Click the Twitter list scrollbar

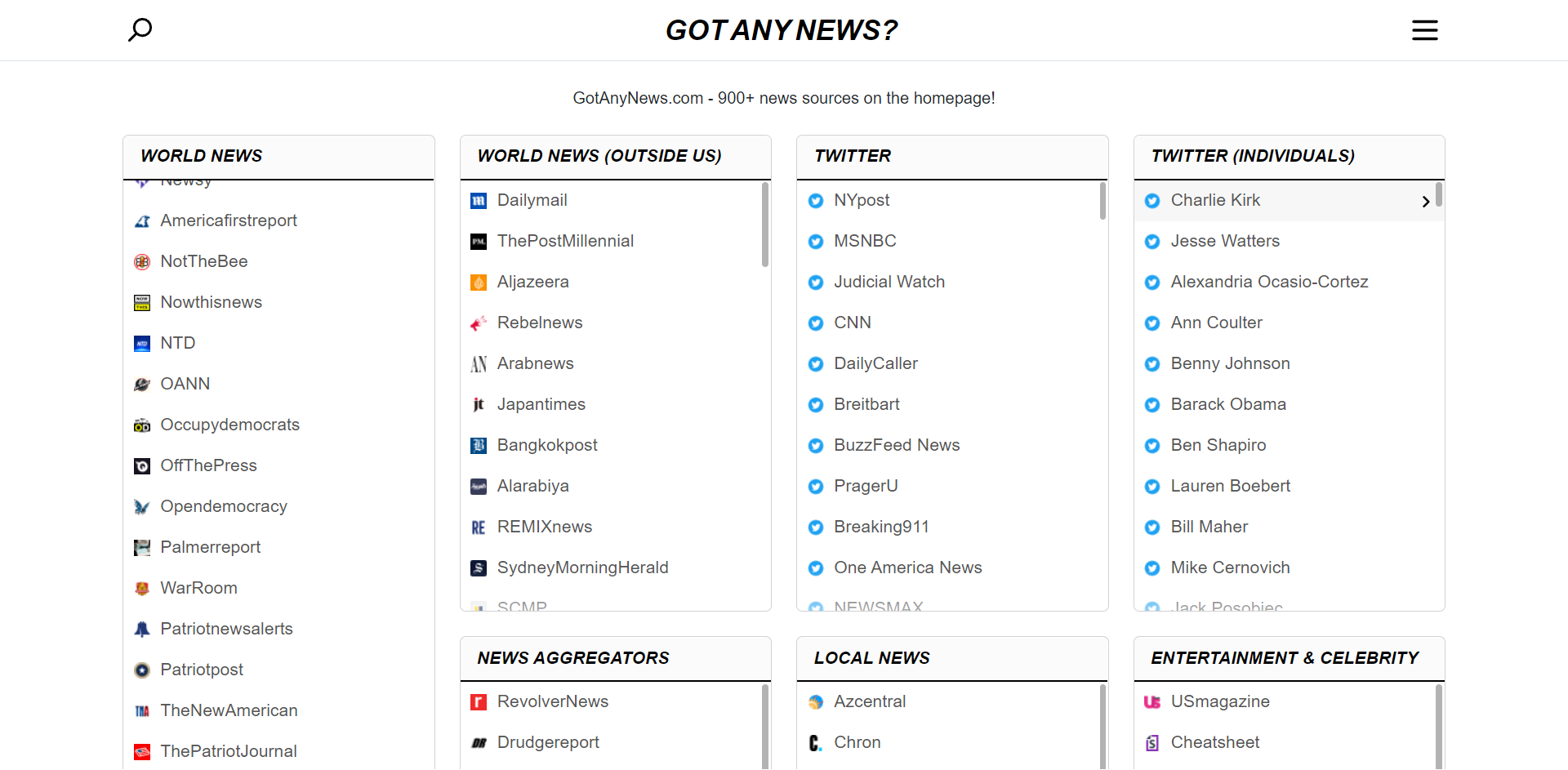1102,201
